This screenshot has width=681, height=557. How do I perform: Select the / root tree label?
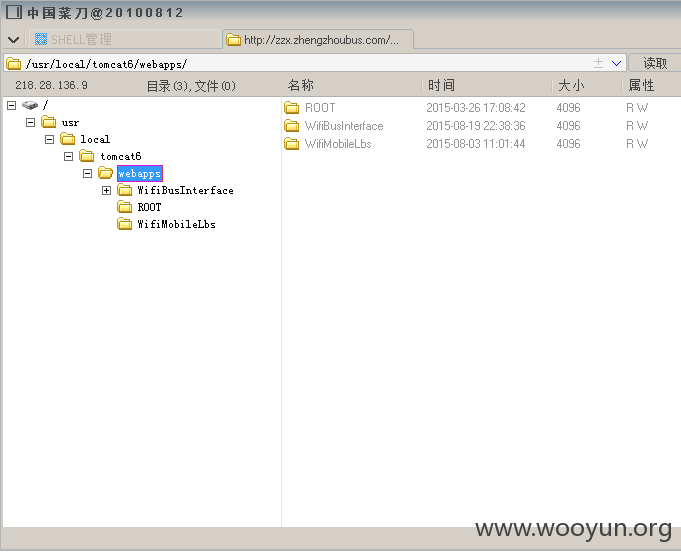point(45,105)
